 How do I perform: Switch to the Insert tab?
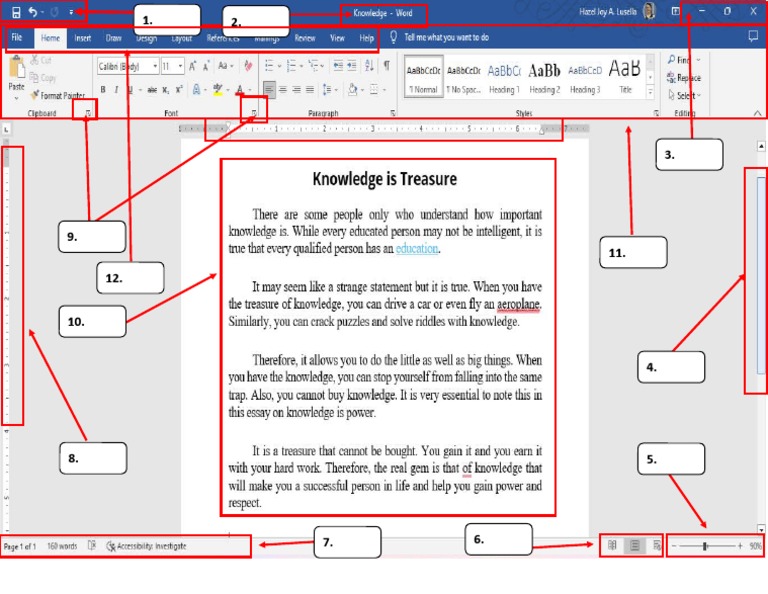point(82,38)
